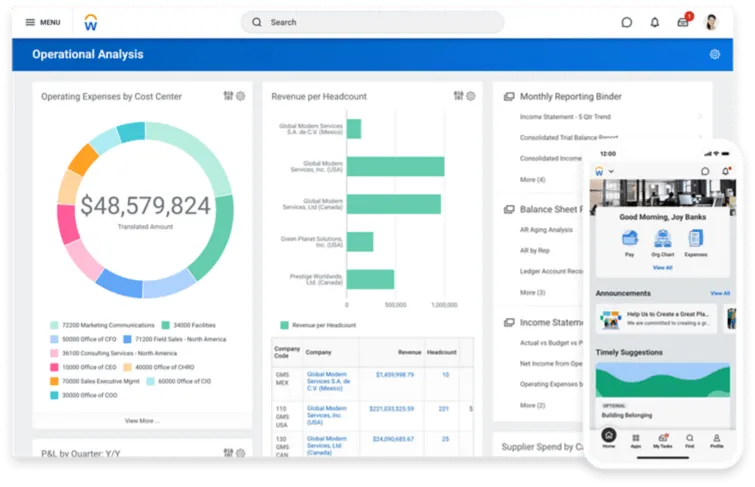Toggle 50000 Office of CFO legend swatch
The height and width of the screenshot is (487, 755).
point(54,339)
